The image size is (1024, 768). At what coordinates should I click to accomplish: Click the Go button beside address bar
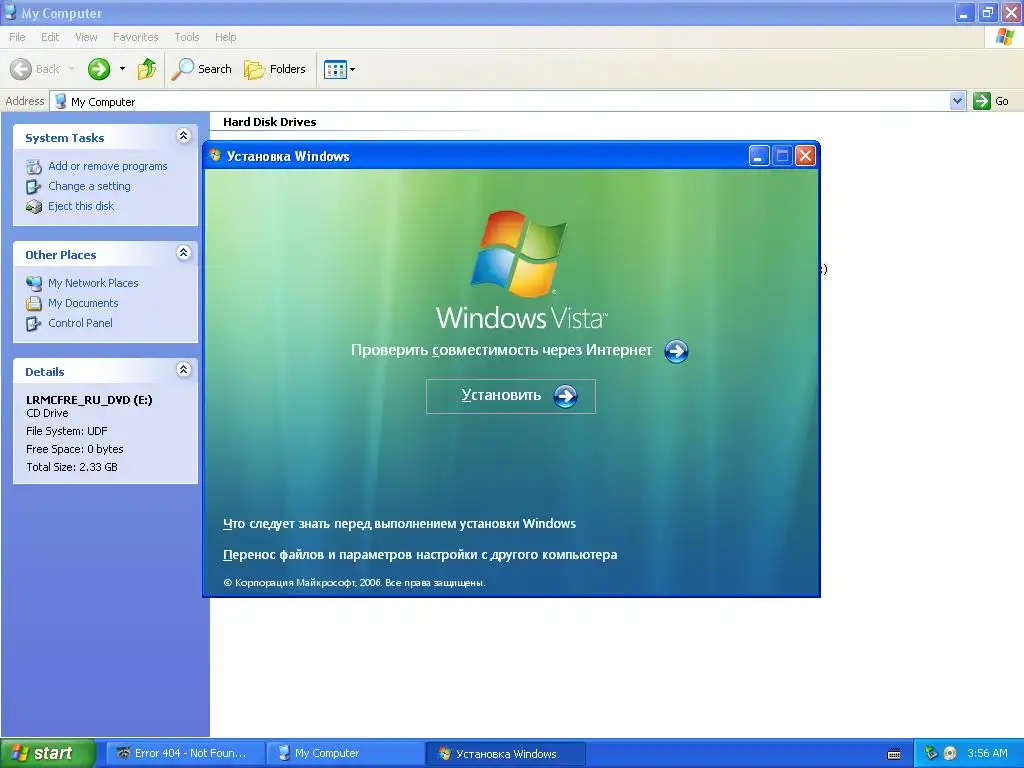pyautogui.click(x=991, y=101)
